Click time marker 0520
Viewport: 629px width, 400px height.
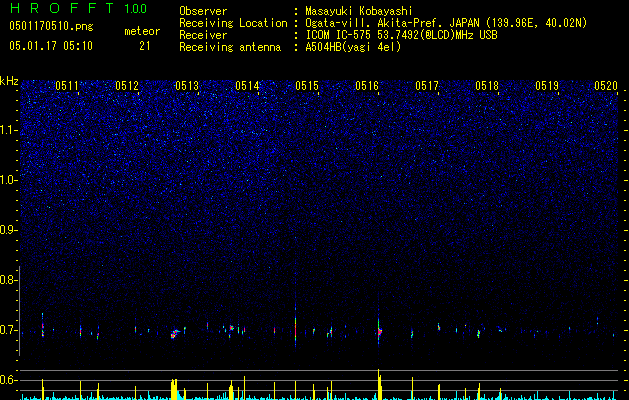click(x=606, y=86)
